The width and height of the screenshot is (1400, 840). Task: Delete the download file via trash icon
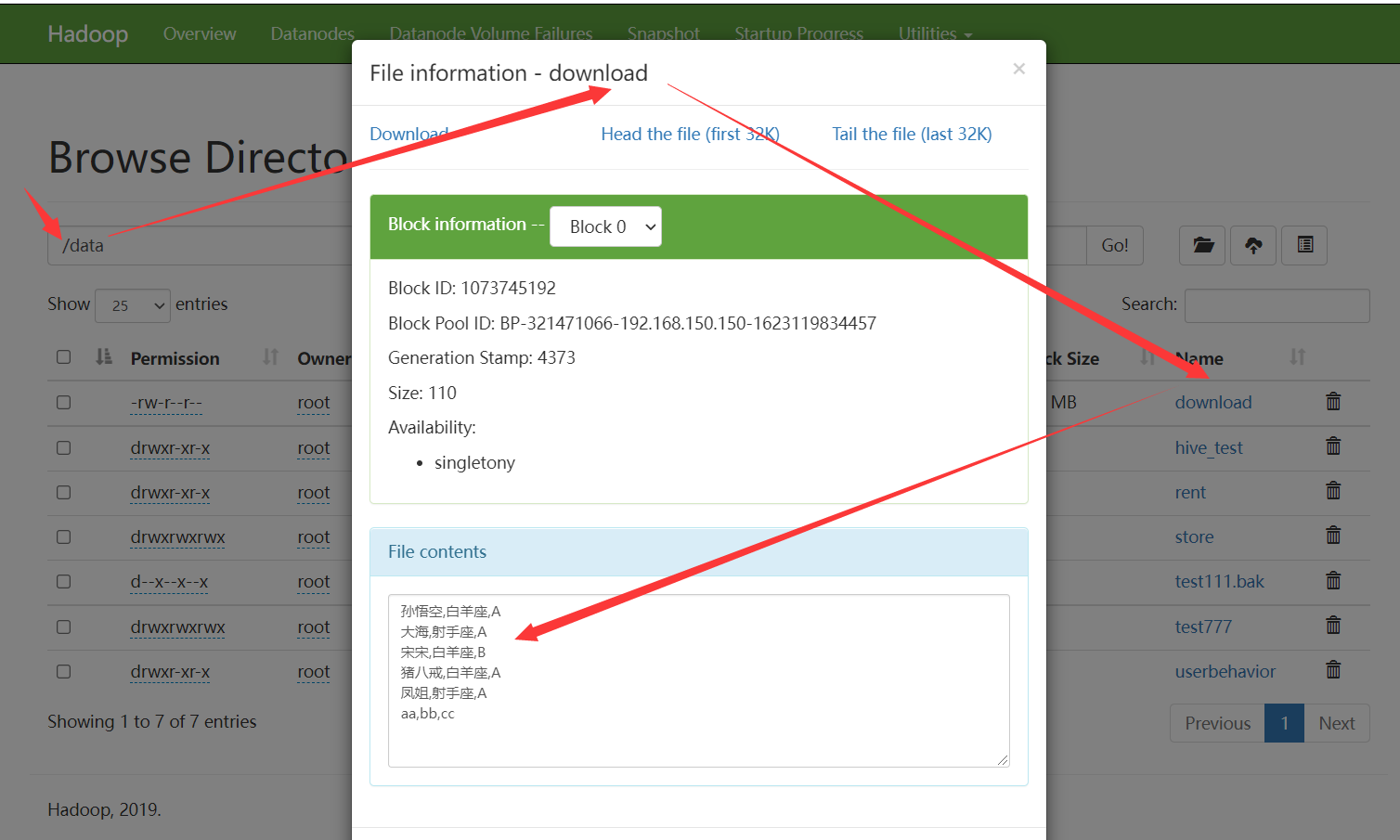point(1333,402)
